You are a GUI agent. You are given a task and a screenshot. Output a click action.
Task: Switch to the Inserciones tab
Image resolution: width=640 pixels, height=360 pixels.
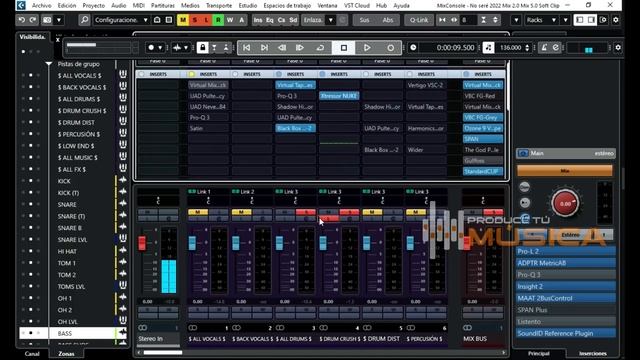coord(593,353)
